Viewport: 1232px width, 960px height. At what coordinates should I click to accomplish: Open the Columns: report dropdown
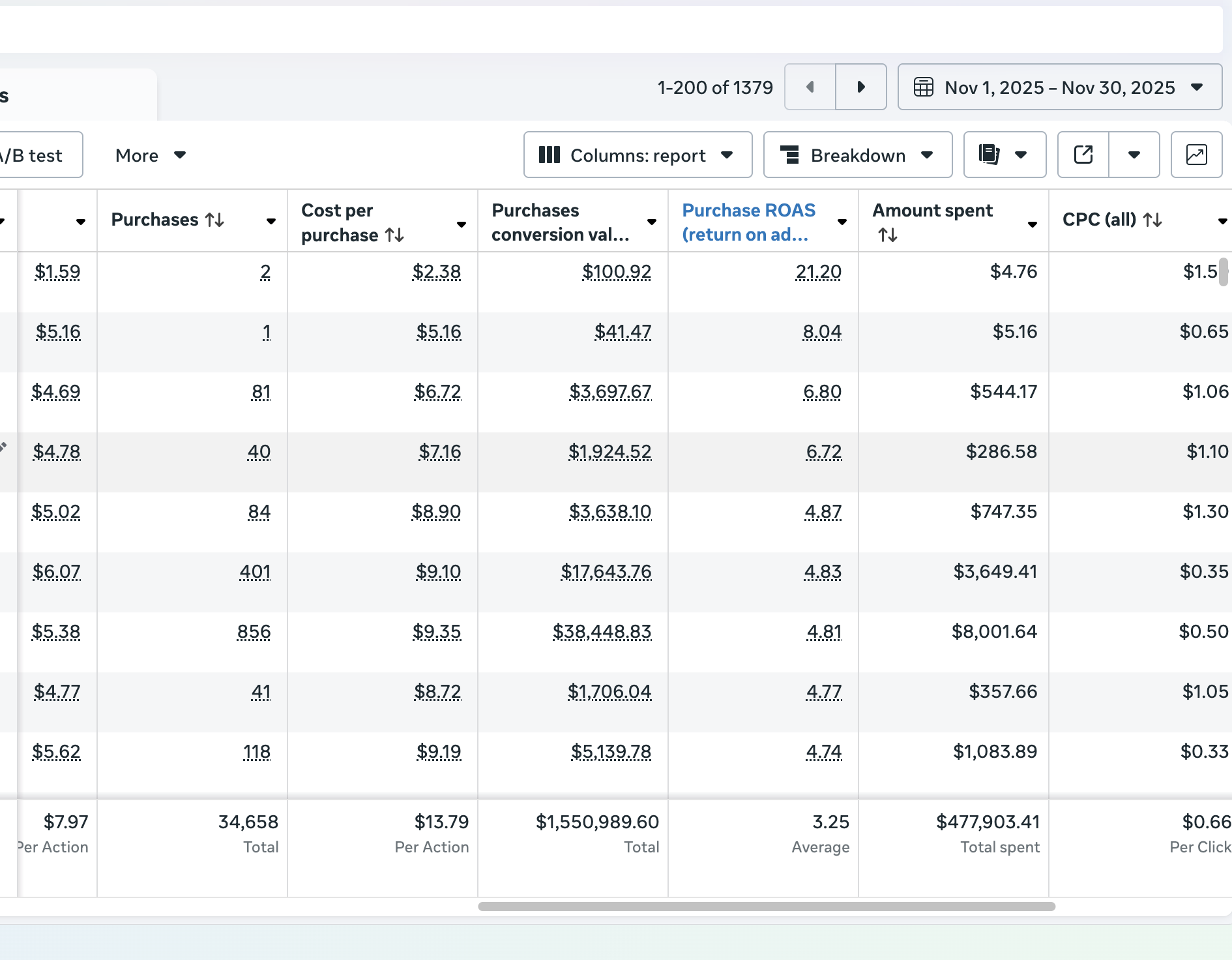coord(638,155)
